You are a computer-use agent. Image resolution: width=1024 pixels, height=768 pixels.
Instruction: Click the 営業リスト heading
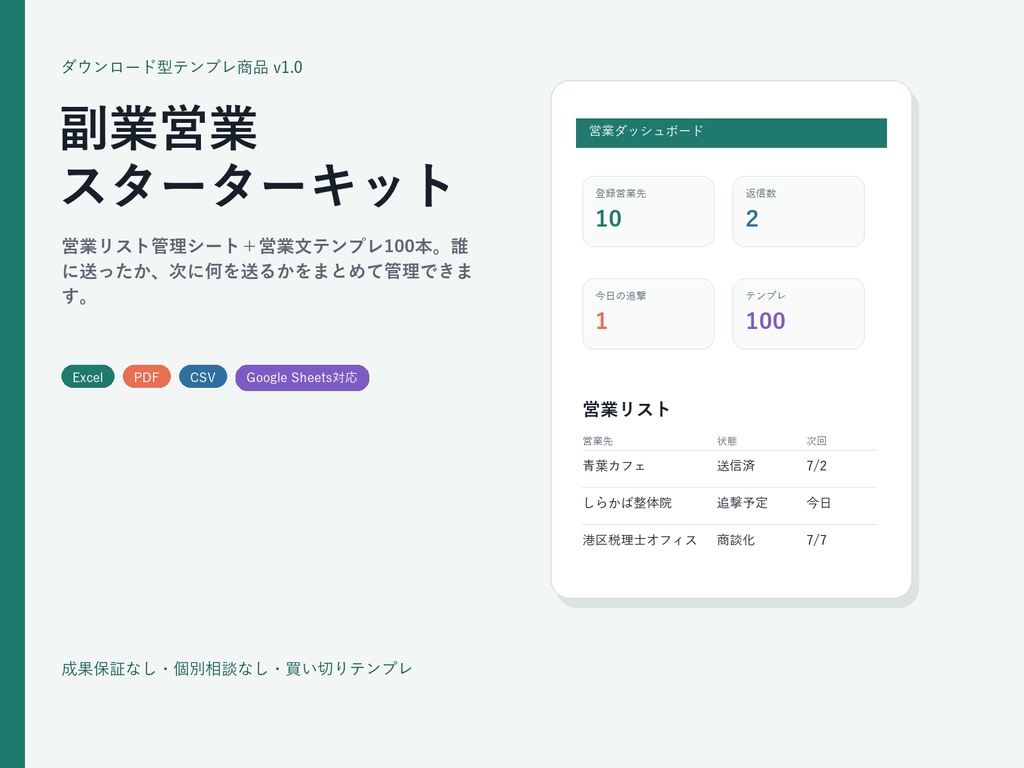[x=626, y=409]
